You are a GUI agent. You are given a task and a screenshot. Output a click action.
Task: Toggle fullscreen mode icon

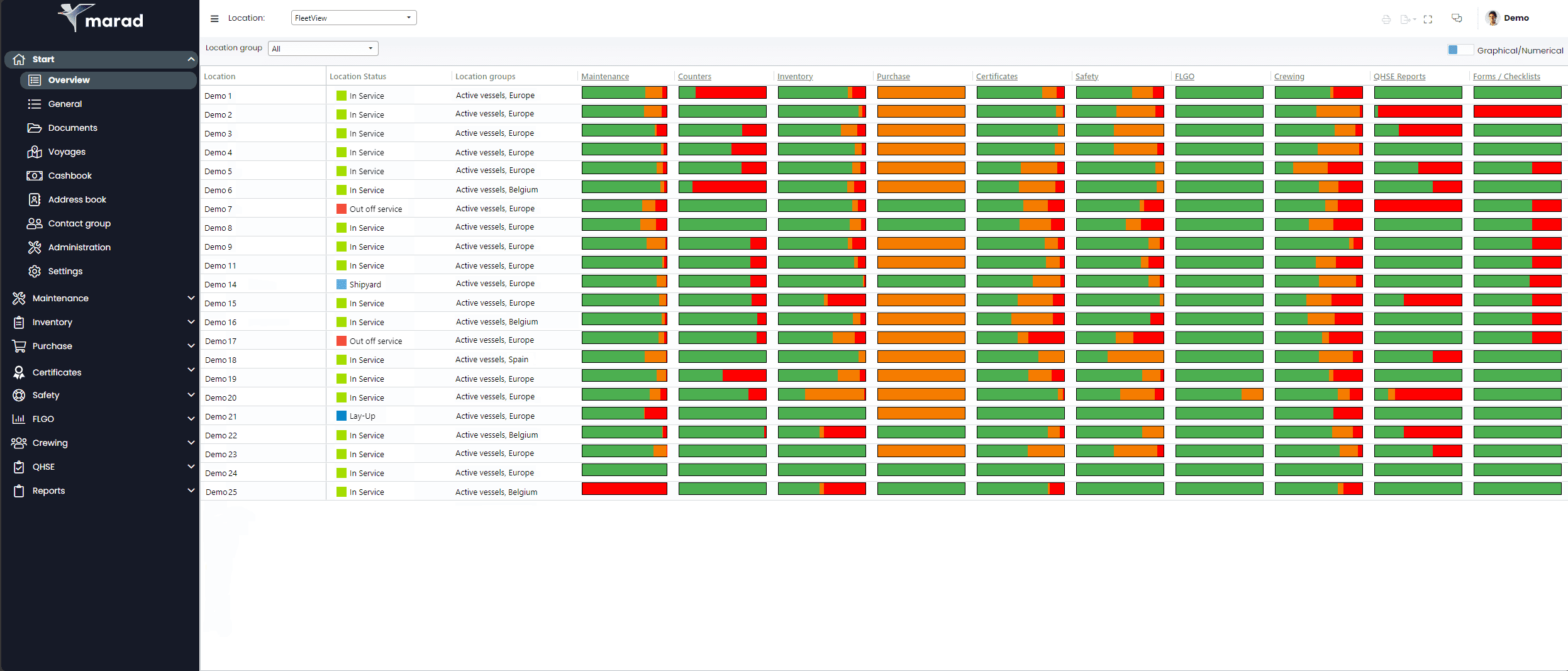coord(1428,19)
